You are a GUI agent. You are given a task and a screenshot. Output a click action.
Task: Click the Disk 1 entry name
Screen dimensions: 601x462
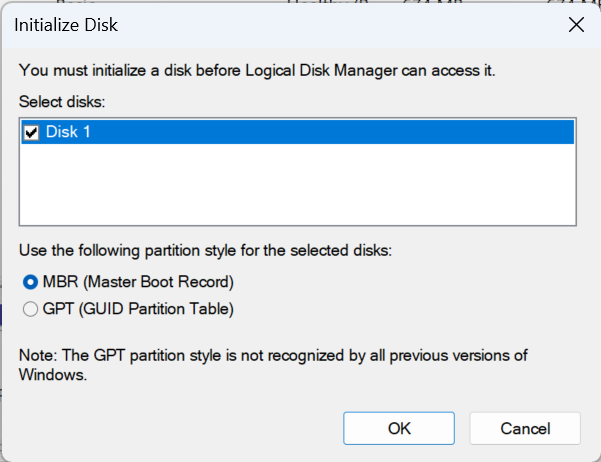(x=68, y=132)
